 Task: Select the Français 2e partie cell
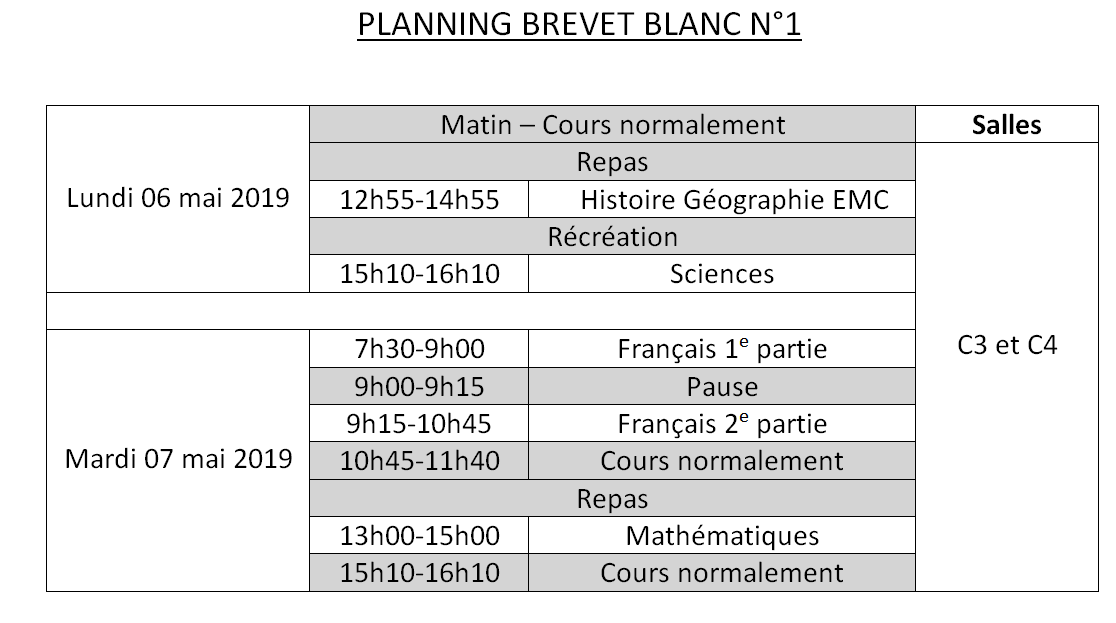pos(721,424)
